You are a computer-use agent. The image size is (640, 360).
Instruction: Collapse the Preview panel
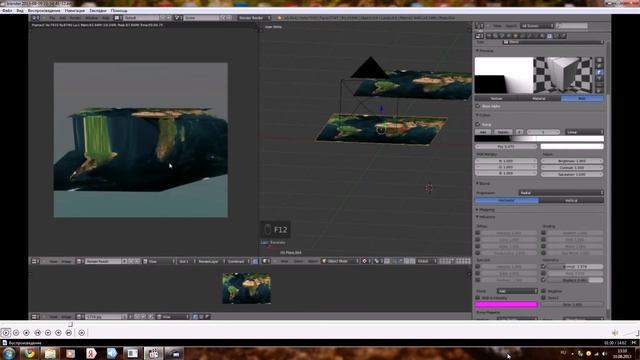(x=477, y=51)
